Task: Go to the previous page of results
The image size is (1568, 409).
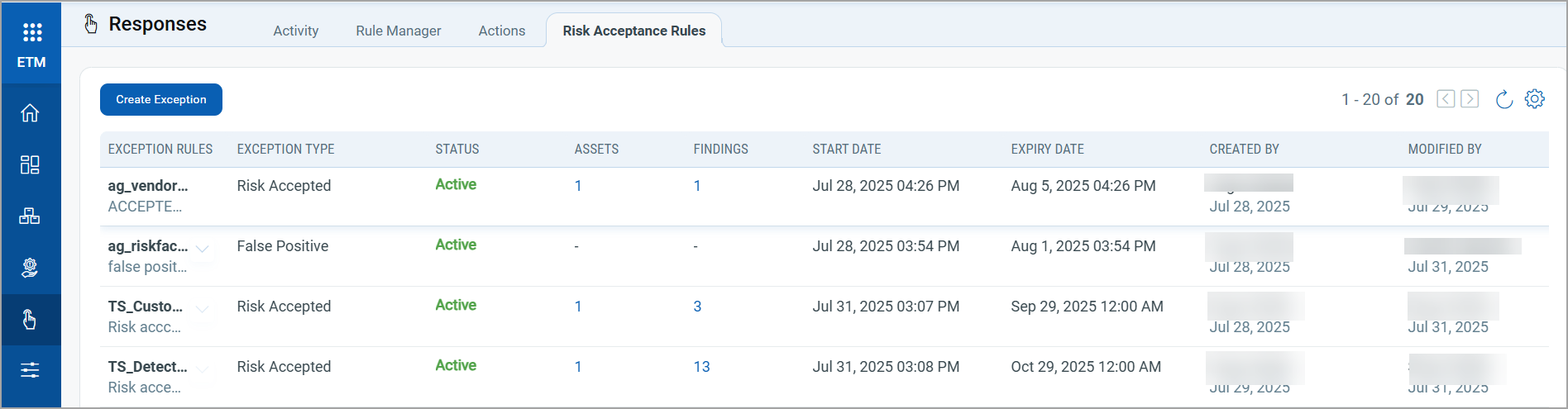Action: click(1446, 99)
